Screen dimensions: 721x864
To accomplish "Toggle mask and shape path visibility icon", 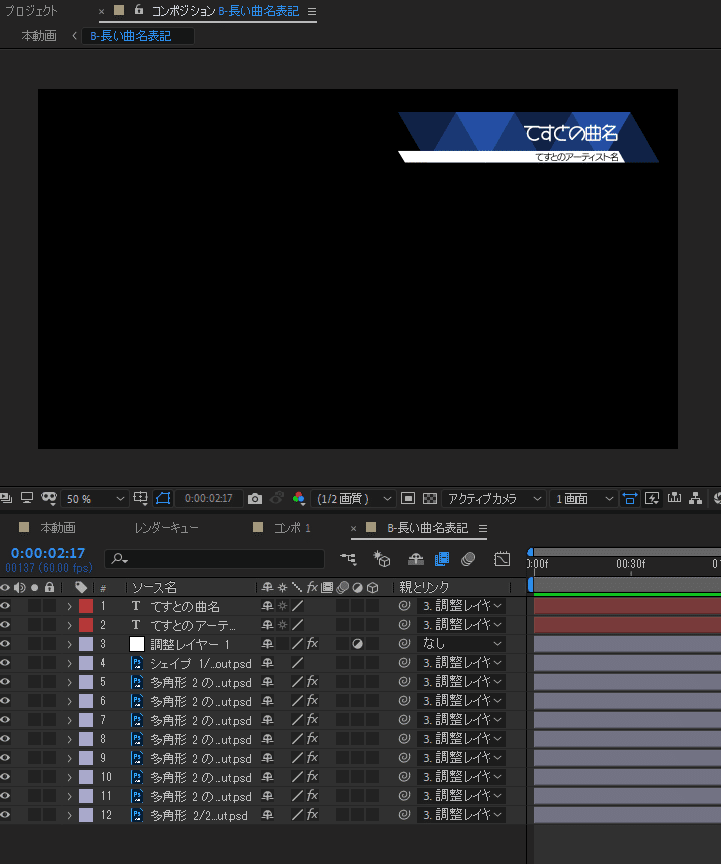I will 163,499.
